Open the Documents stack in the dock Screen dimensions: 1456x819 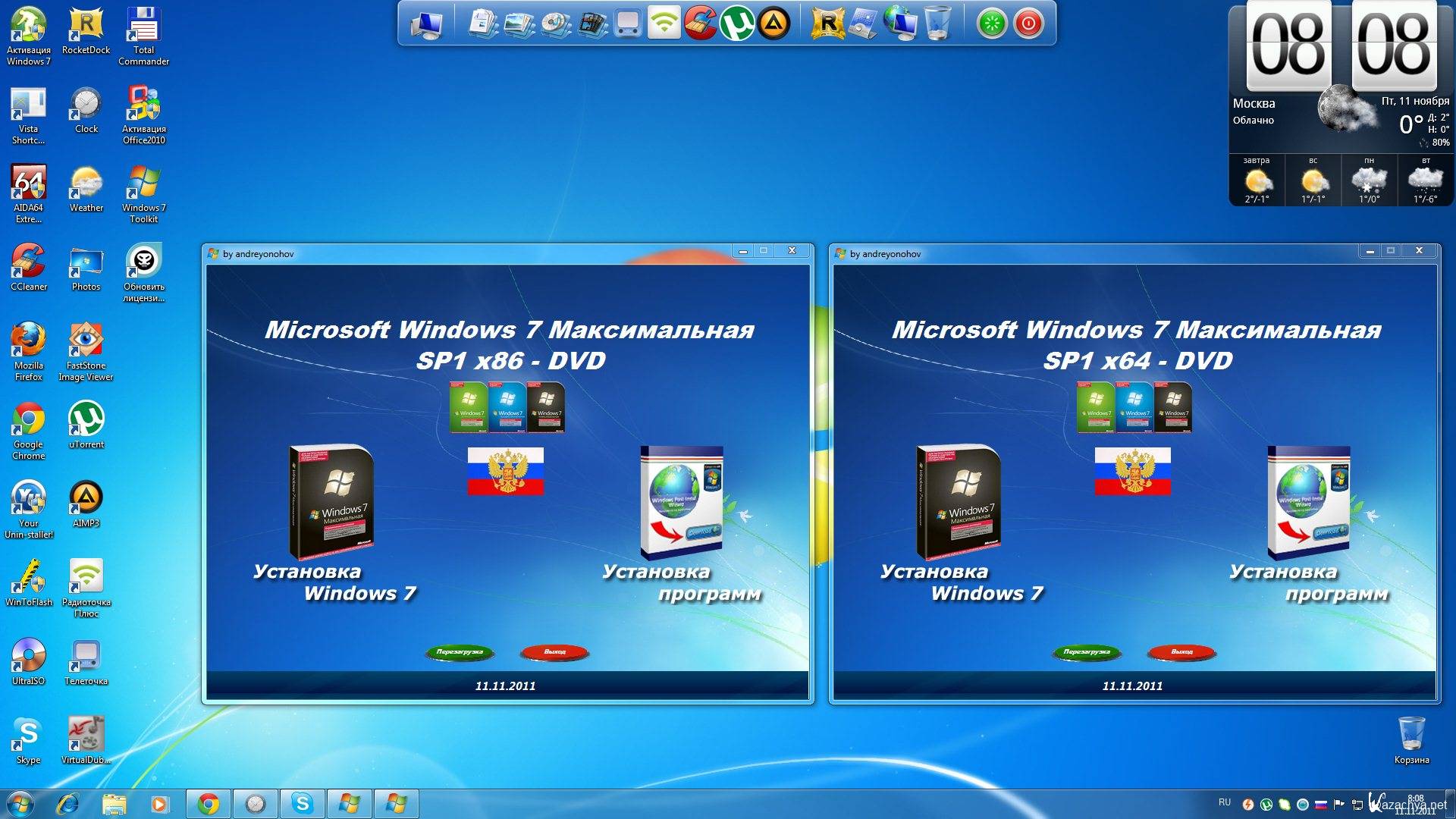[x=483, y=24]
